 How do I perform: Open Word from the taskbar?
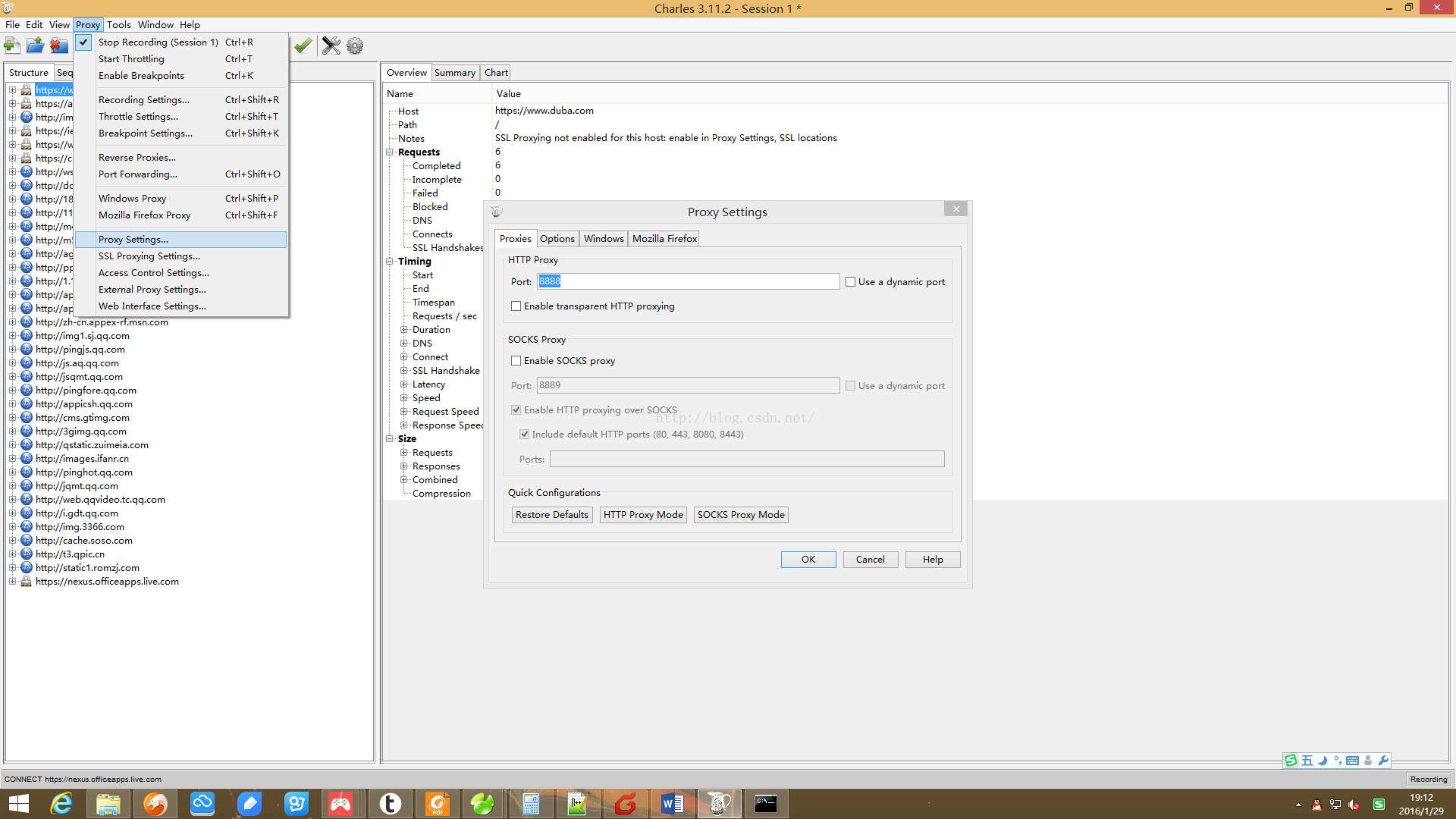672,804
